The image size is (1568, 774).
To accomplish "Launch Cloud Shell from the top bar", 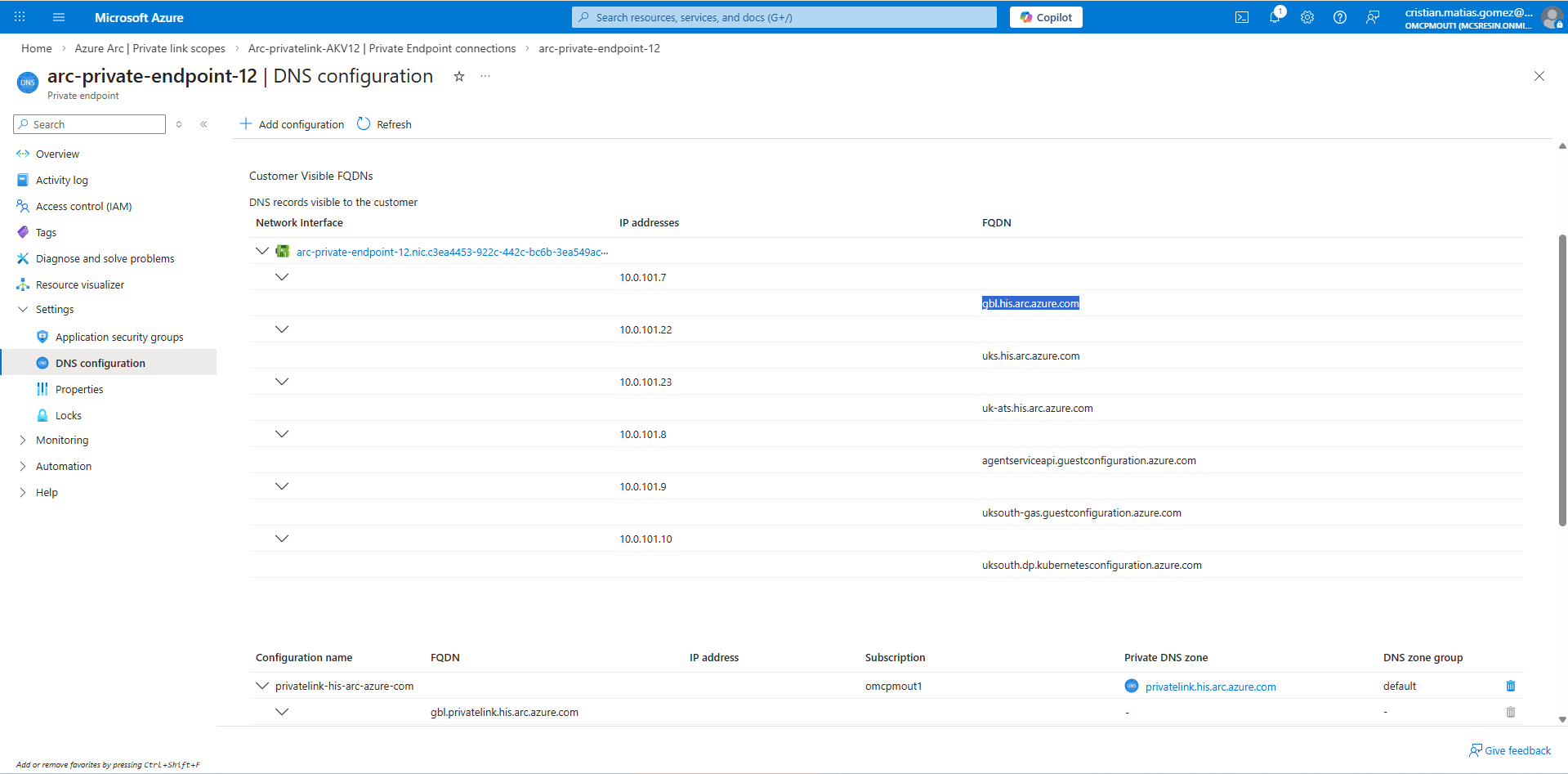I will click(x=1241, y=16).
